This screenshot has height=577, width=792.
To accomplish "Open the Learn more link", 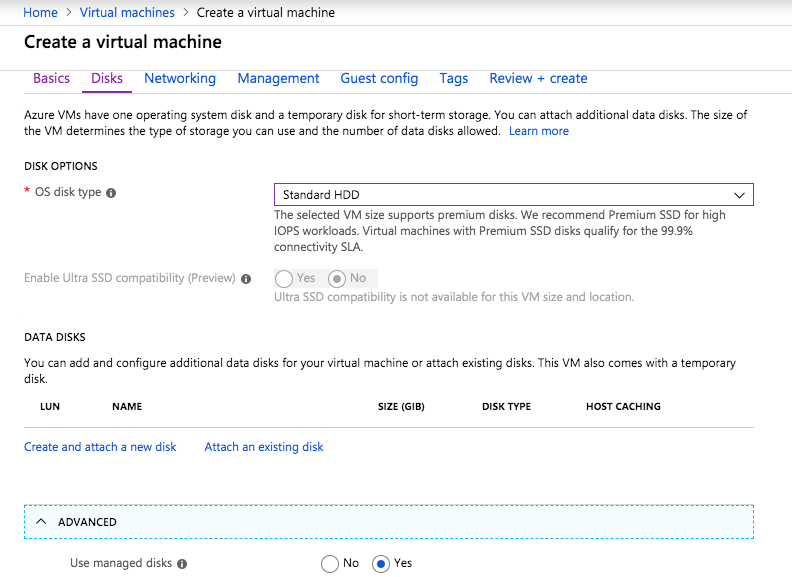I will (x=538, y=131).
